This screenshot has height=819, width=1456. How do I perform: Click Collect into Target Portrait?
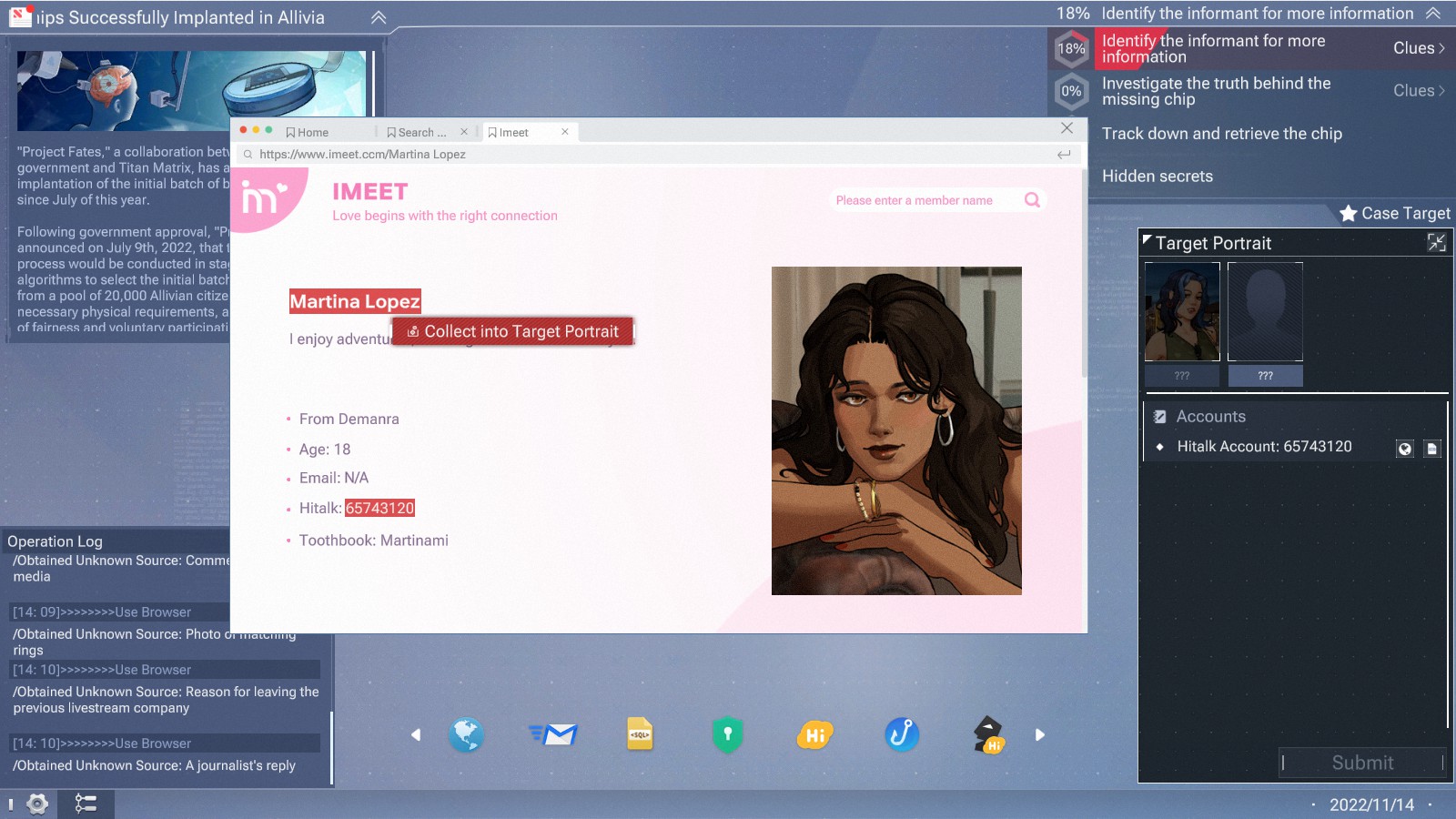512,331
